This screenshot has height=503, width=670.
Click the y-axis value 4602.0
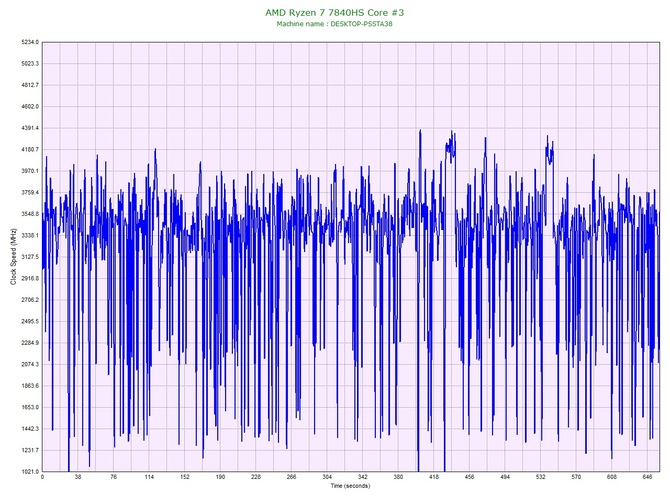(30, 106)
